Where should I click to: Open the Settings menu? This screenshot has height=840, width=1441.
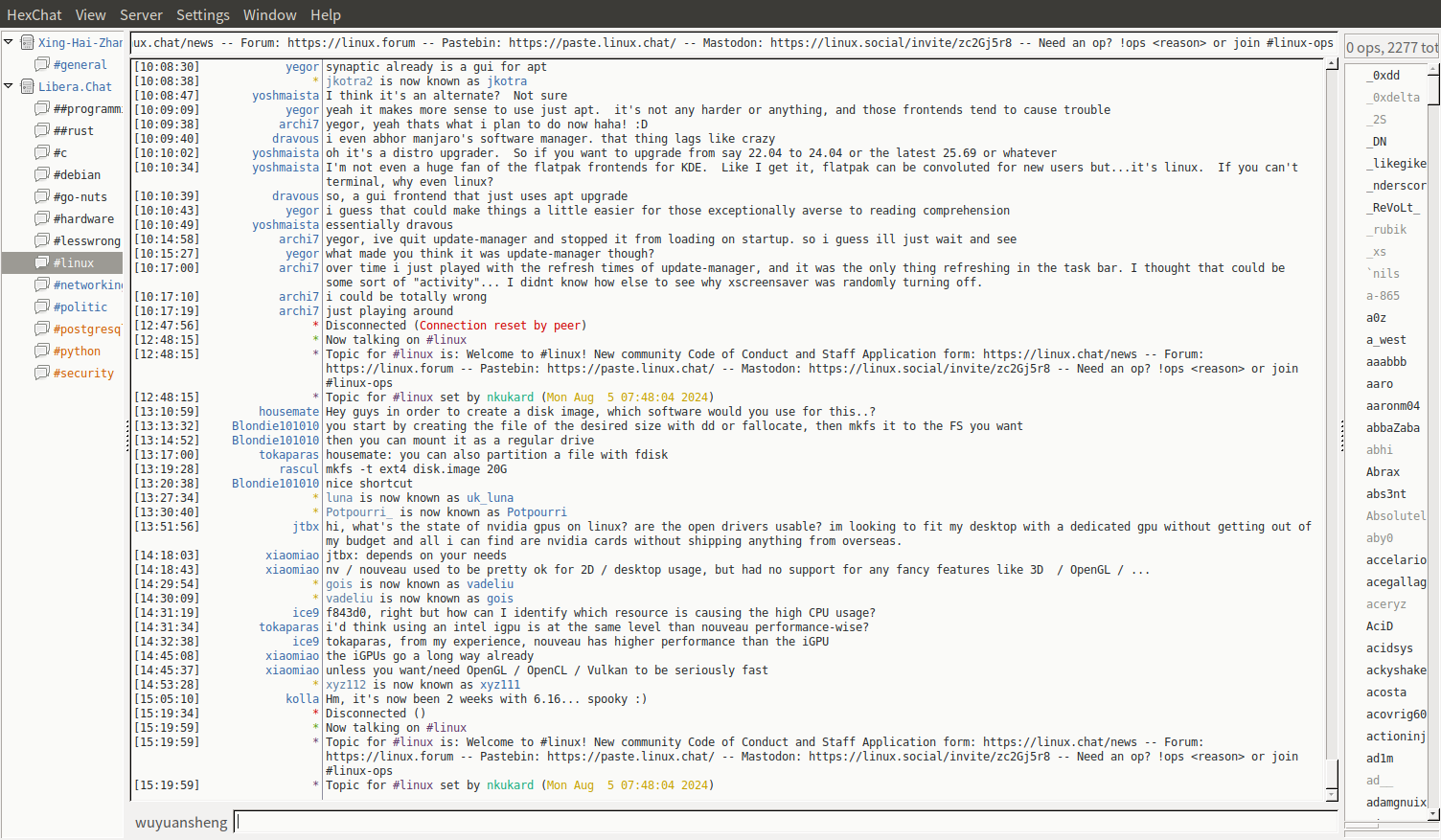(x=203, y=14)
